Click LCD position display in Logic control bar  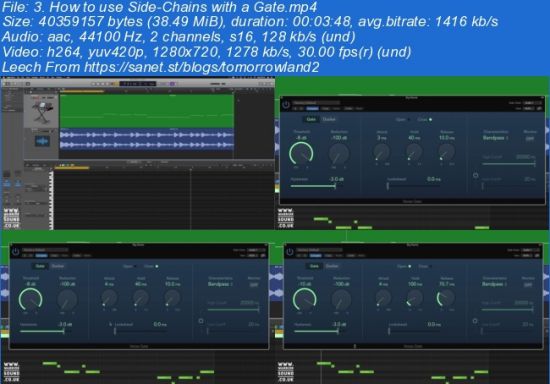tap(138, 83)
